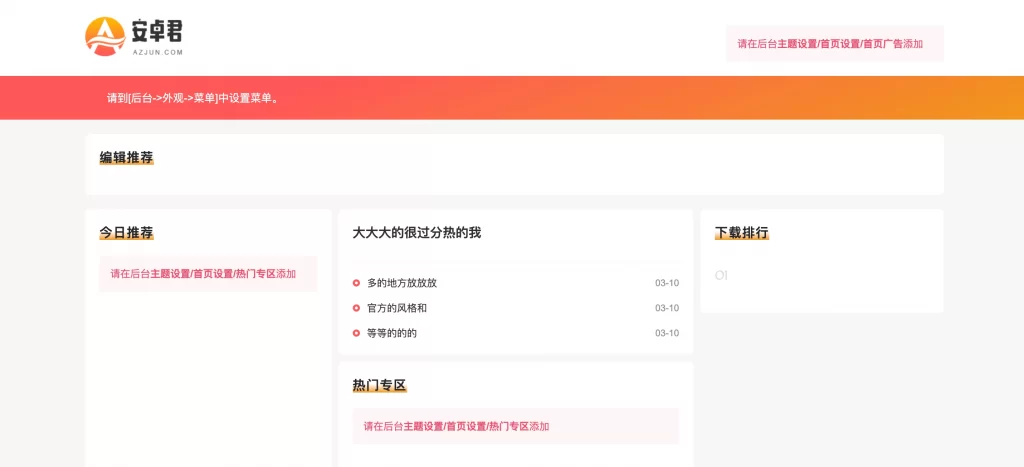The image size is (1024, 467).
Task: Click the 今日推荐 section heading
Action: pyautogui.click(x=126, y=233)
